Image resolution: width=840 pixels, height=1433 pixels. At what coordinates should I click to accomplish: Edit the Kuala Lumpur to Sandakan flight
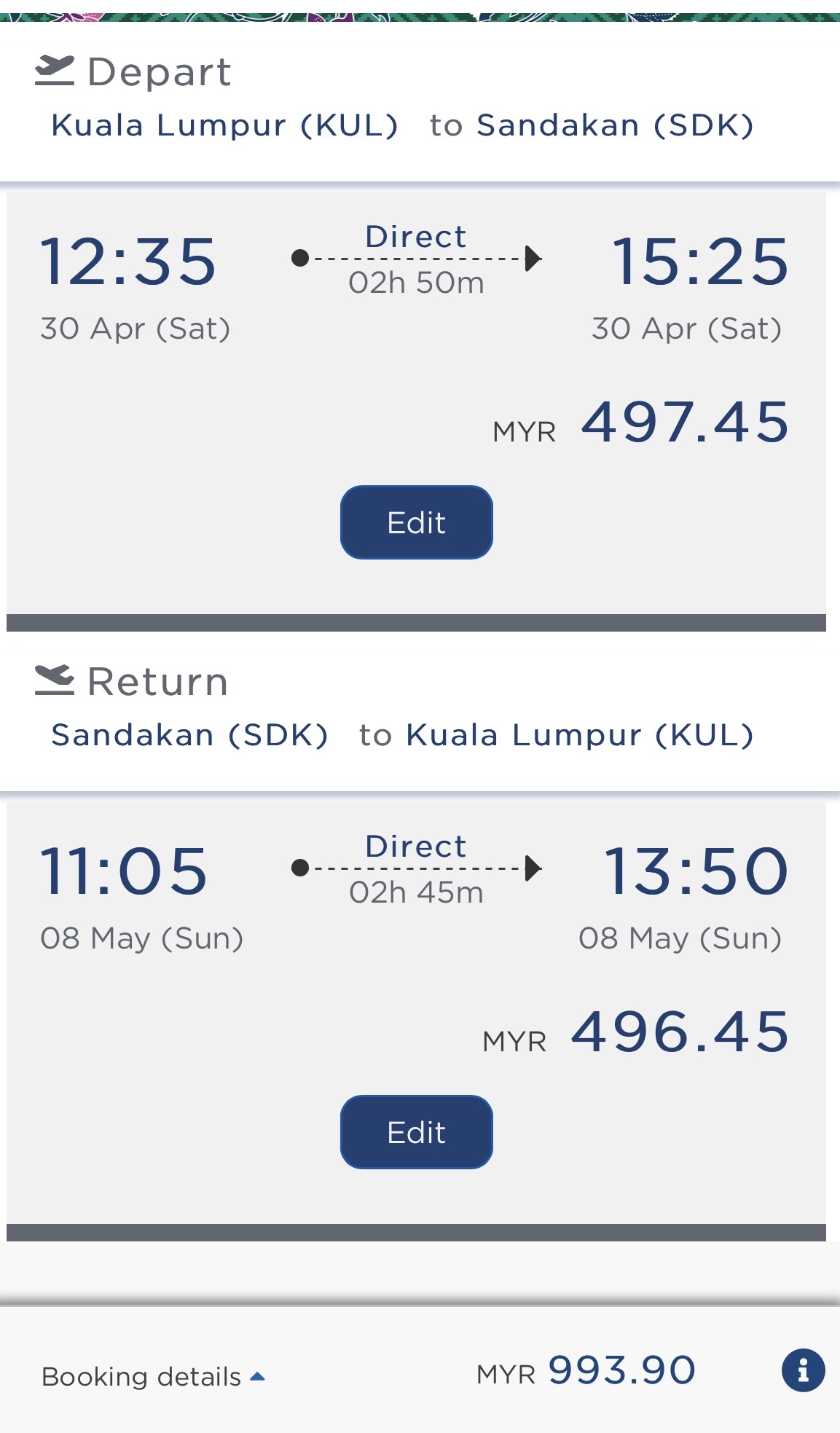(x=416, y=522)
